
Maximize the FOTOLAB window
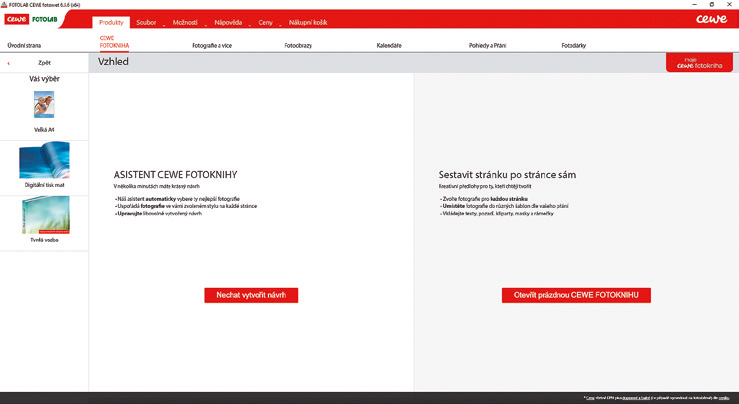coord(712,4)
